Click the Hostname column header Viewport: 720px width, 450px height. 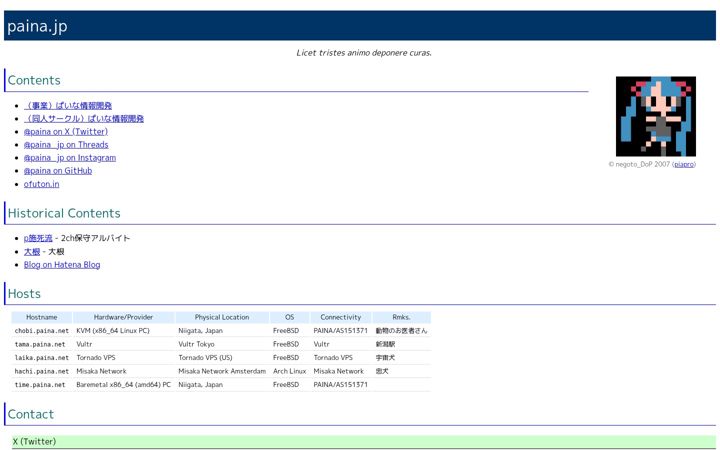[x=42, y=317]
